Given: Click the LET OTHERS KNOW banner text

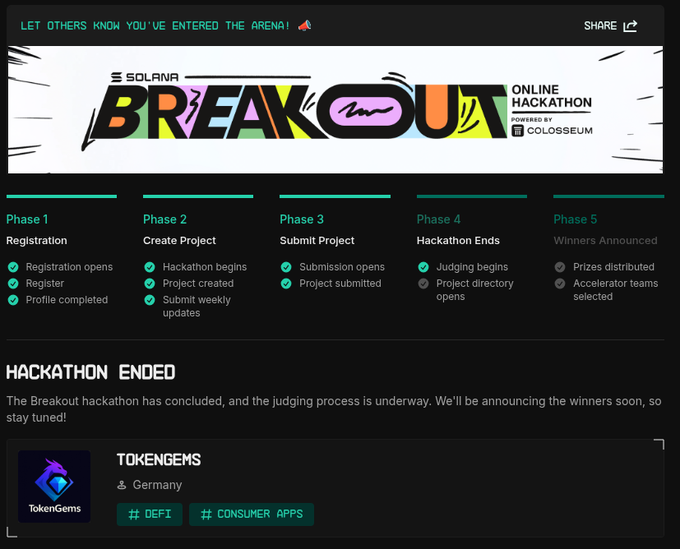Looking at the screenshot, I should pyautogui.click(x=155, y=26).
